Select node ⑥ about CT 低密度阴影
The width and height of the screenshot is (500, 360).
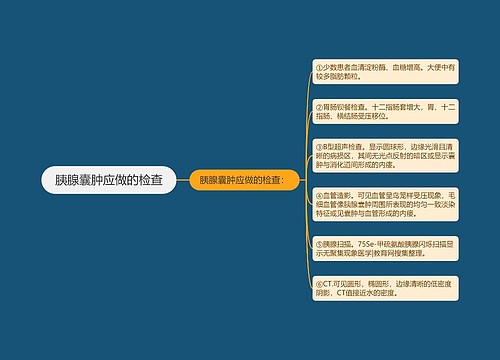click(385, 288)
